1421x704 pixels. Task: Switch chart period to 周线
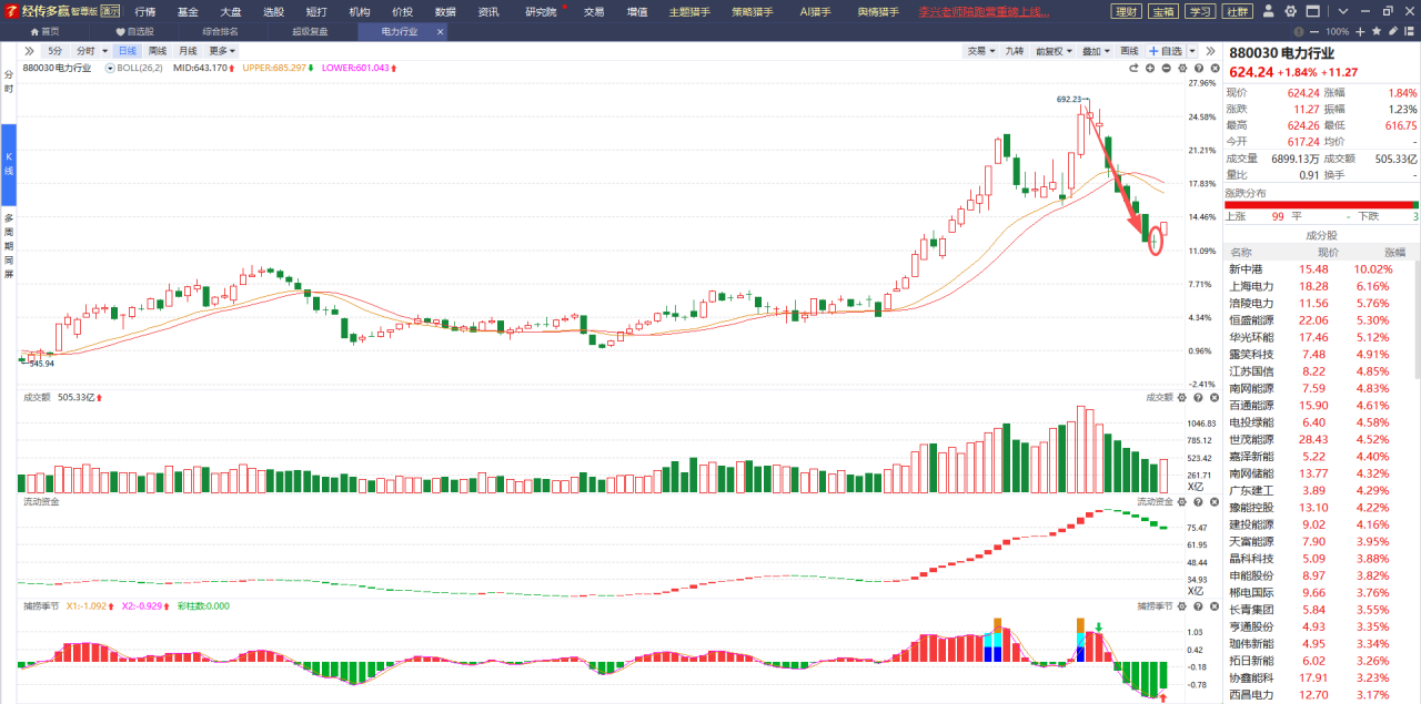(157, 51)
